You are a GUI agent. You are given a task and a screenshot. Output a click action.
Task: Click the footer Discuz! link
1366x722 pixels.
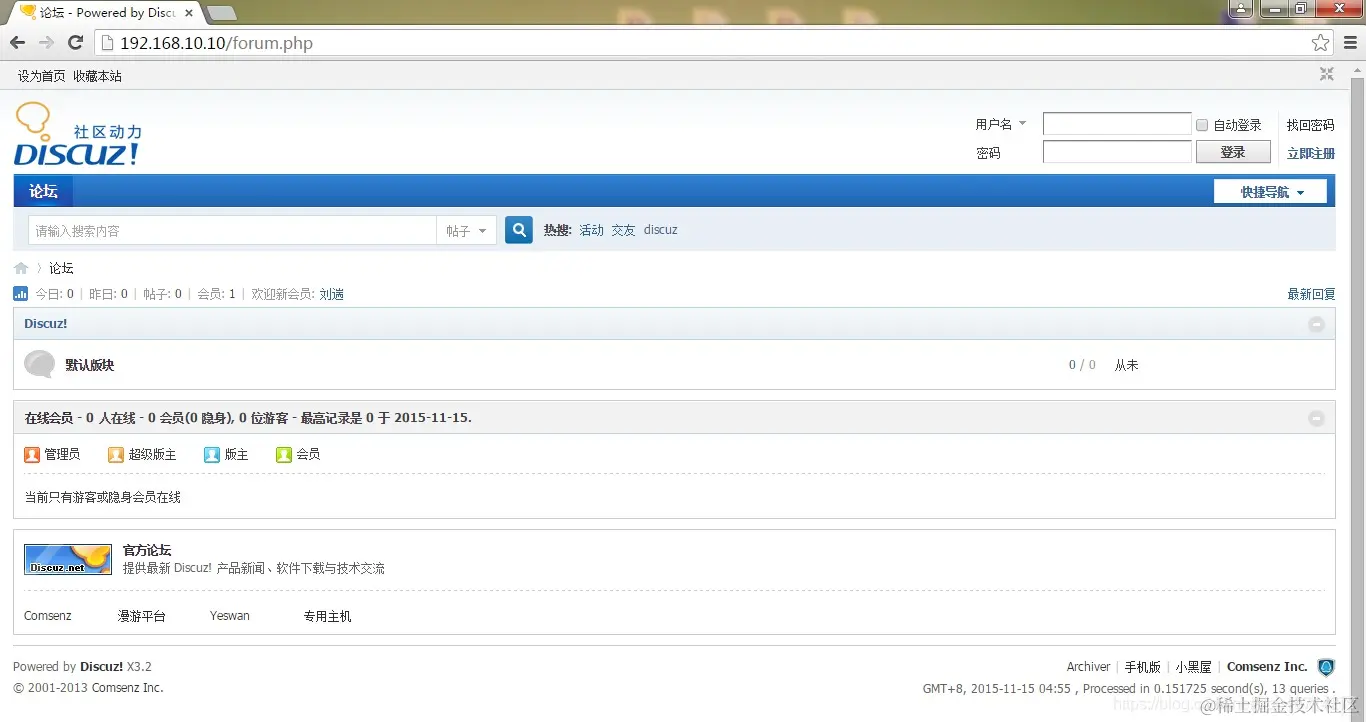[102, 667]
